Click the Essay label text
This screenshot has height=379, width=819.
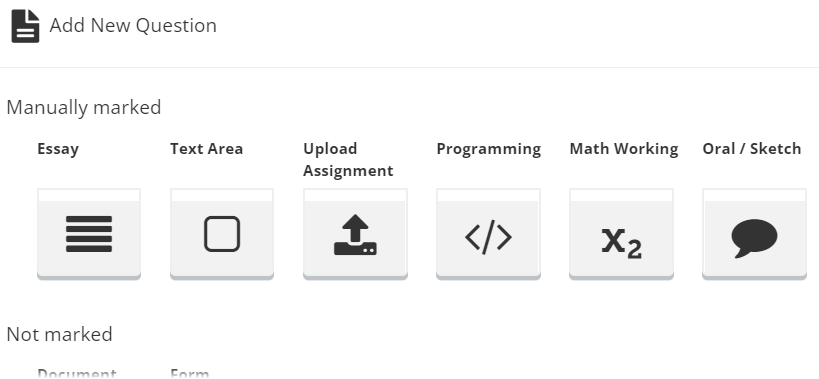[58, 149]
